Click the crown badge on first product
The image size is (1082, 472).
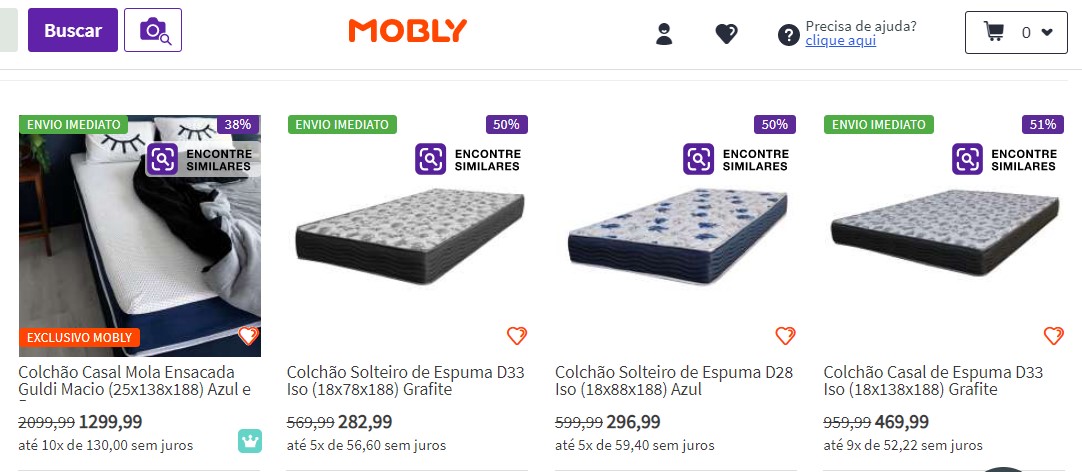coord(249,440)
